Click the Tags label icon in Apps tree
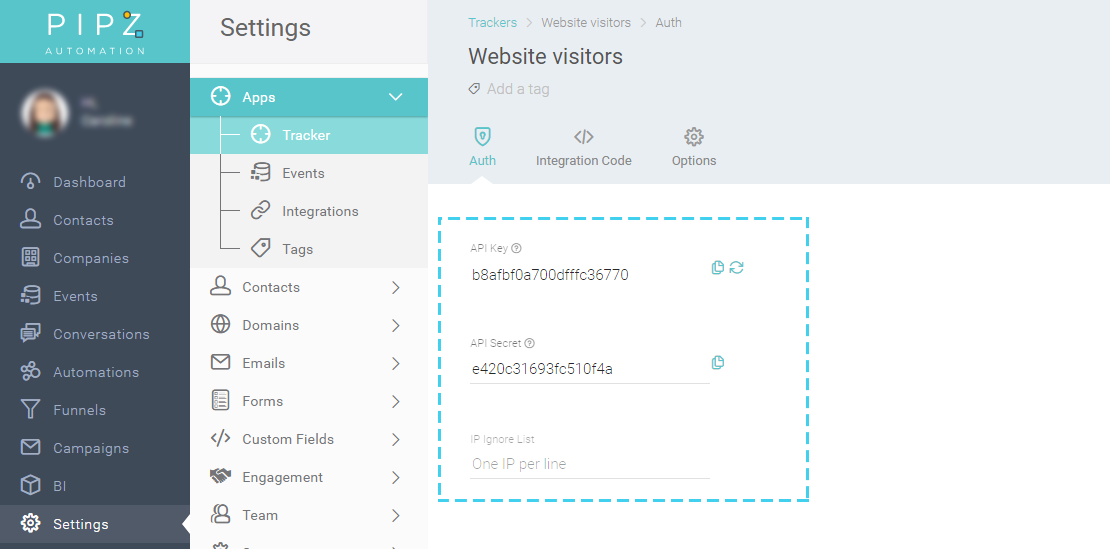The height and width of the screenshot is (549, 1110). (261, 248)
